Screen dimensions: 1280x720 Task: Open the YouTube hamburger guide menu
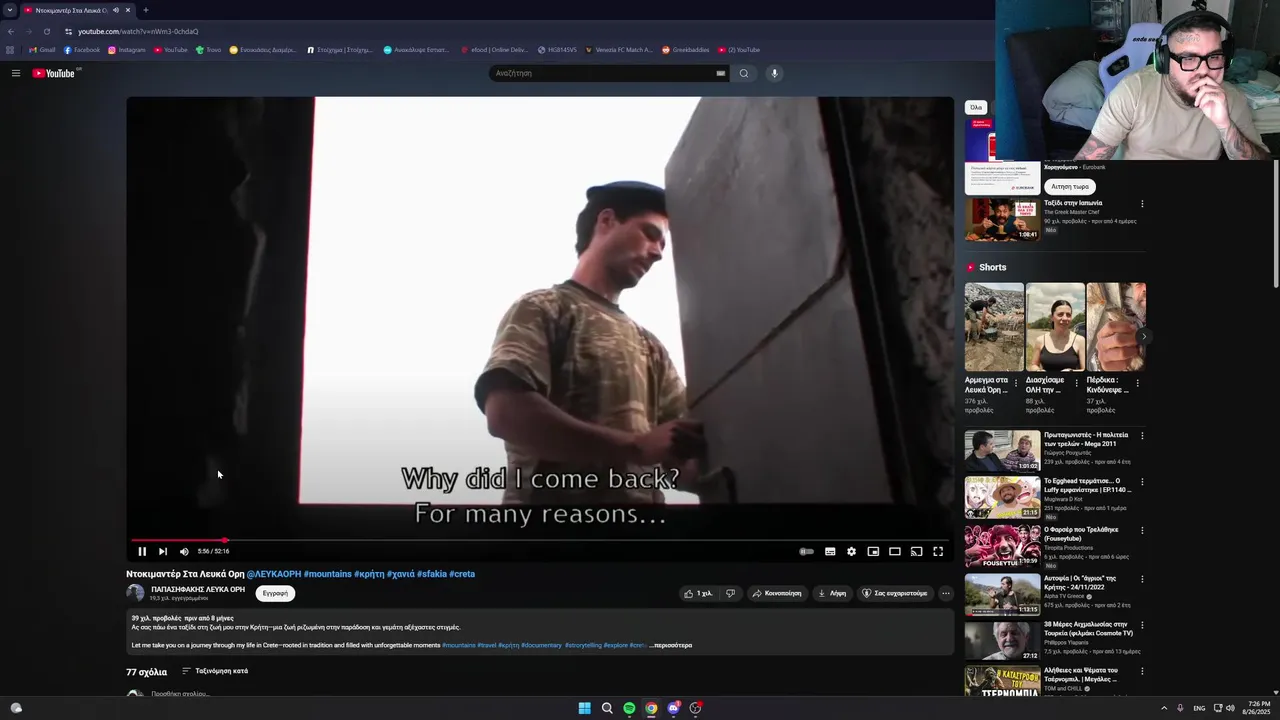pos(15,73)
